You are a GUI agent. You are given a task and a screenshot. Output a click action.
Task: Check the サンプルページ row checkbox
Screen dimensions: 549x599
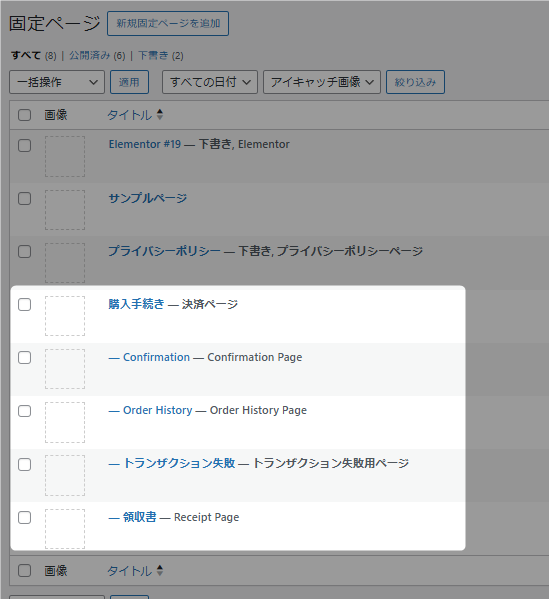[24, 199]
